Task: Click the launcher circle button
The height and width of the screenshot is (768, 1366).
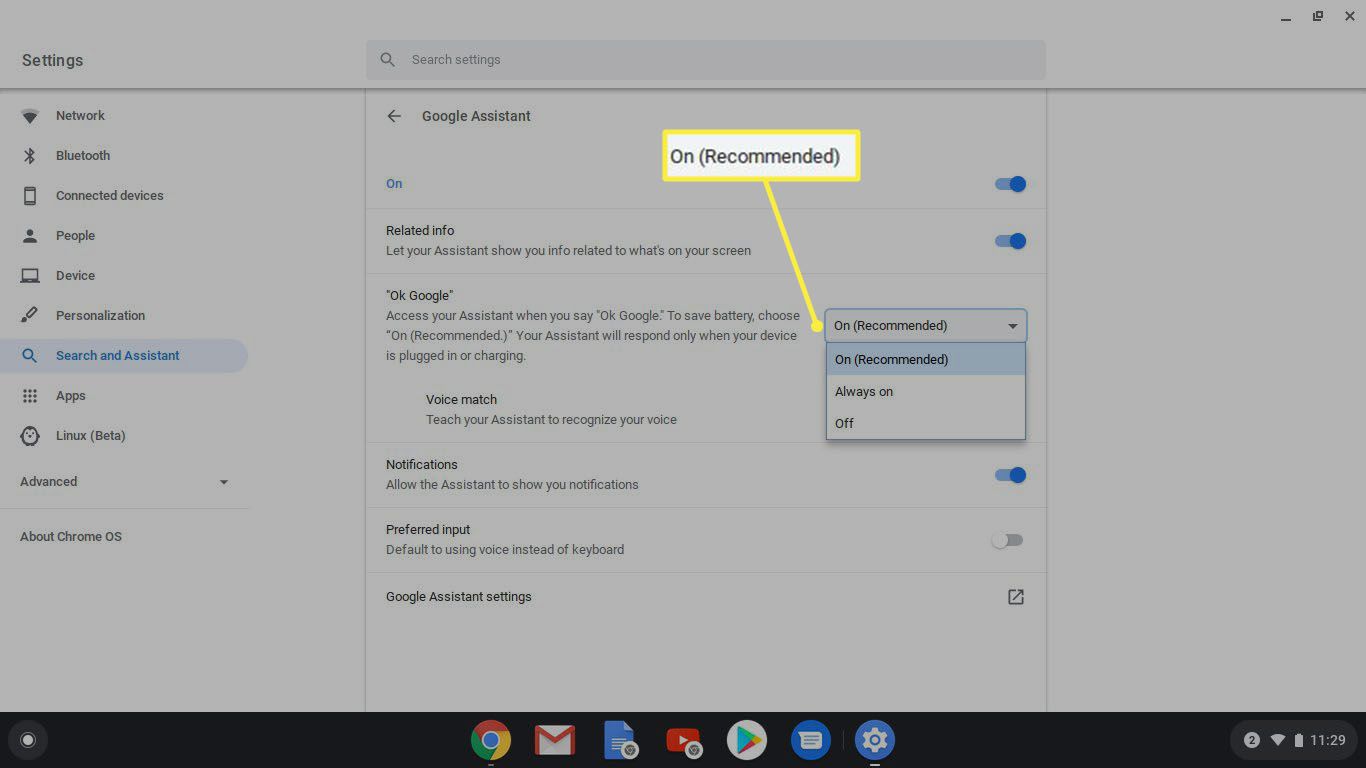Action: [x=28, y=740]
